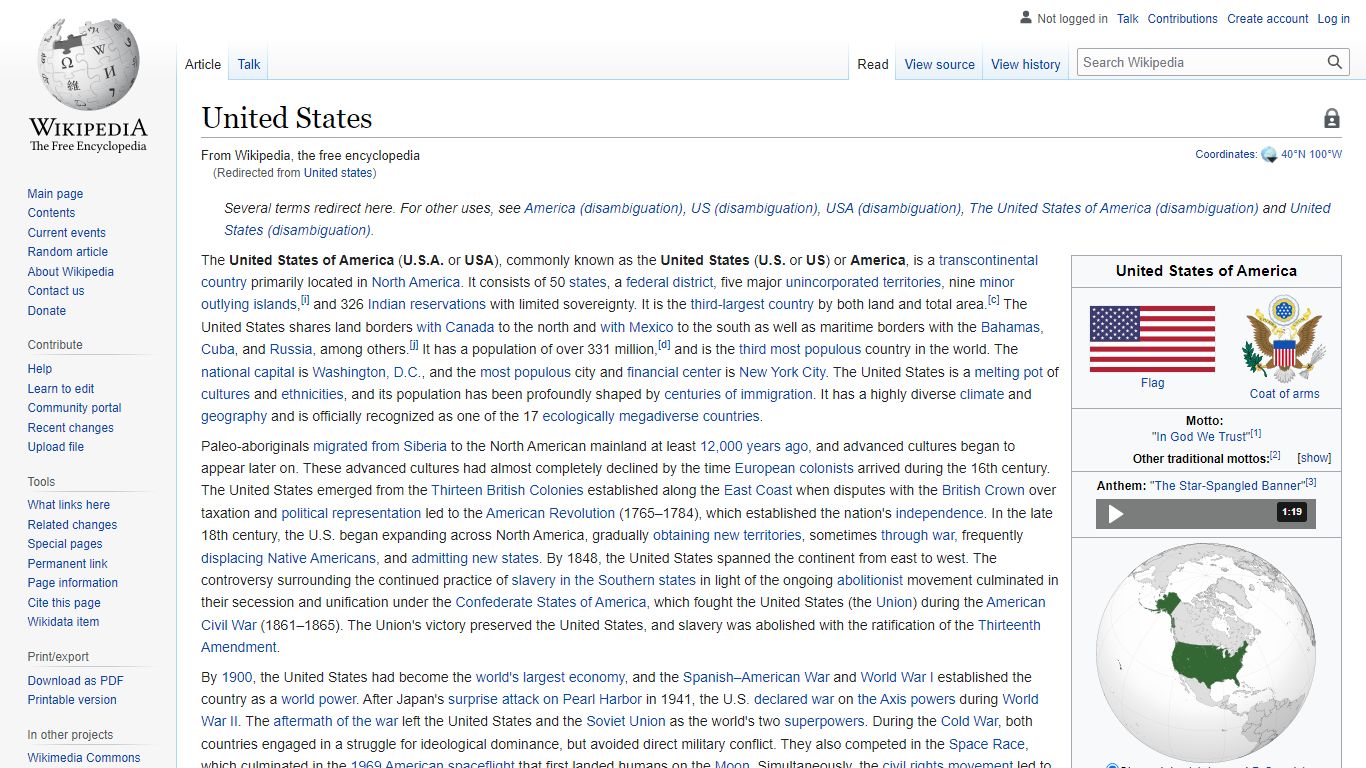The image size is (1366, 768).
Task: Open Special pages
Action: pyautogui.click(x=65, y=544)
